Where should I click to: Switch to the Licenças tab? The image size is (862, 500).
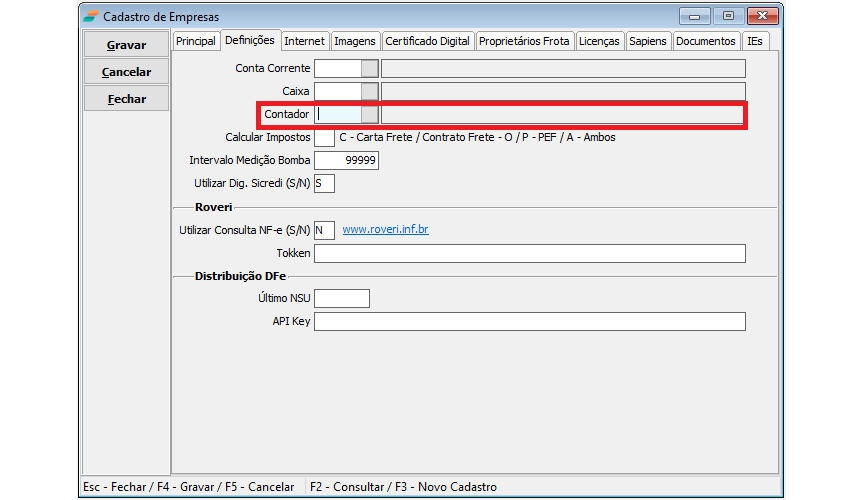(599, 41)
